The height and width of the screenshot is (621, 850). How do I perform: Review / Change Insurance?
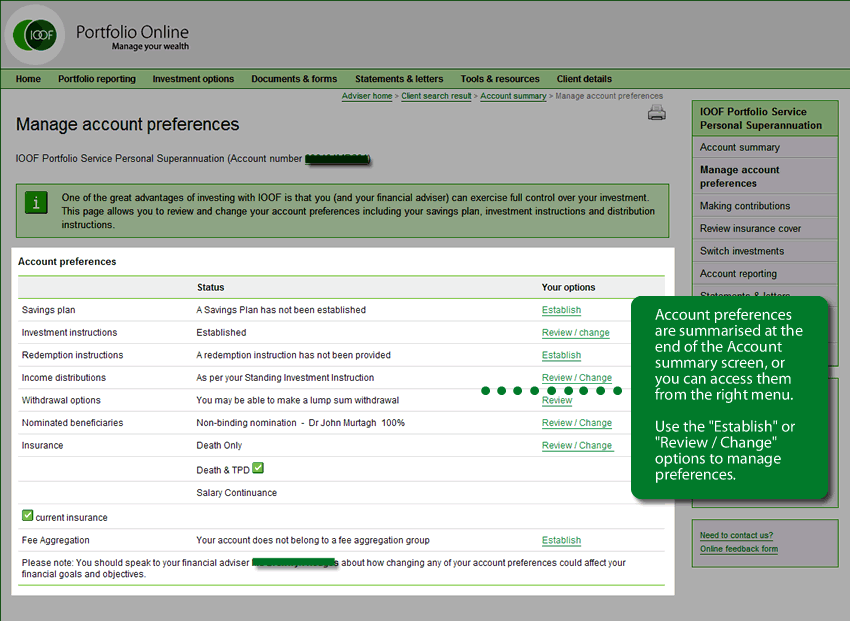[577, 445]
